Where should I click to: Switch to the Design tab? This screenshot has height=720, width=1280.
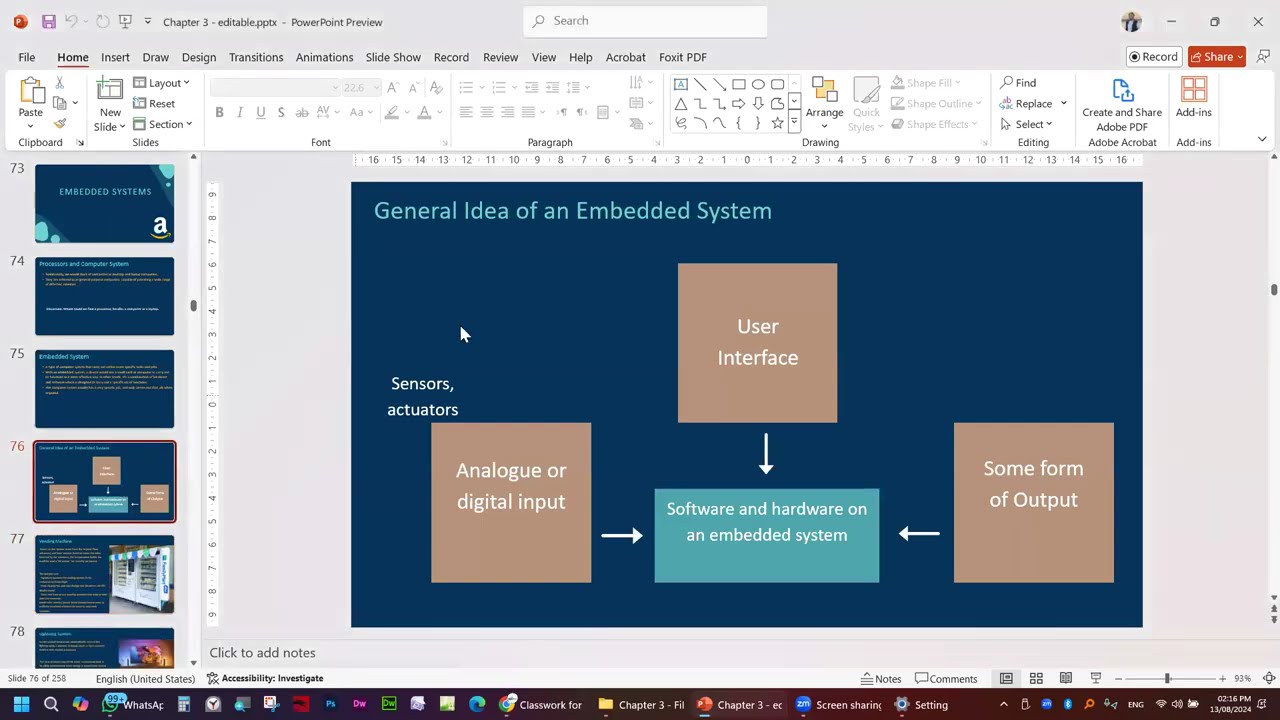[x=199, y=57]
